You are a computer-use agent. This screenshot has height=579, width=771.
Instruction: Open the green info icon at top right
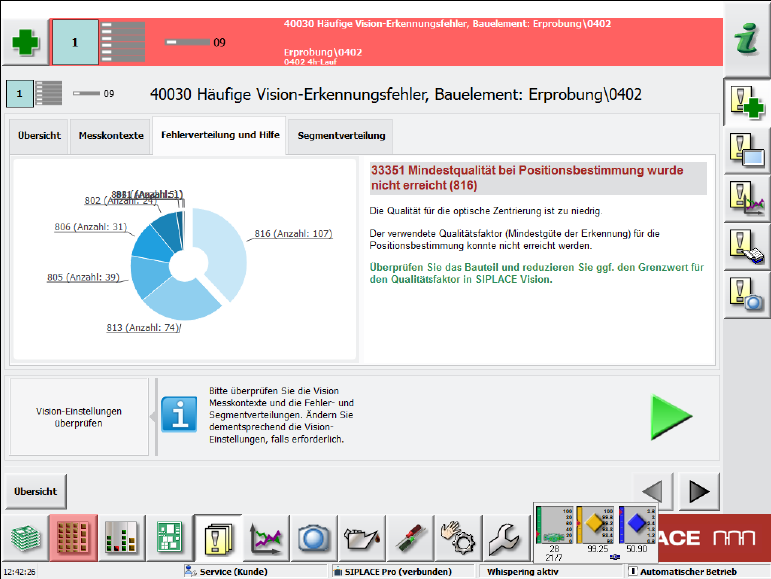click(x=746, y=38)
